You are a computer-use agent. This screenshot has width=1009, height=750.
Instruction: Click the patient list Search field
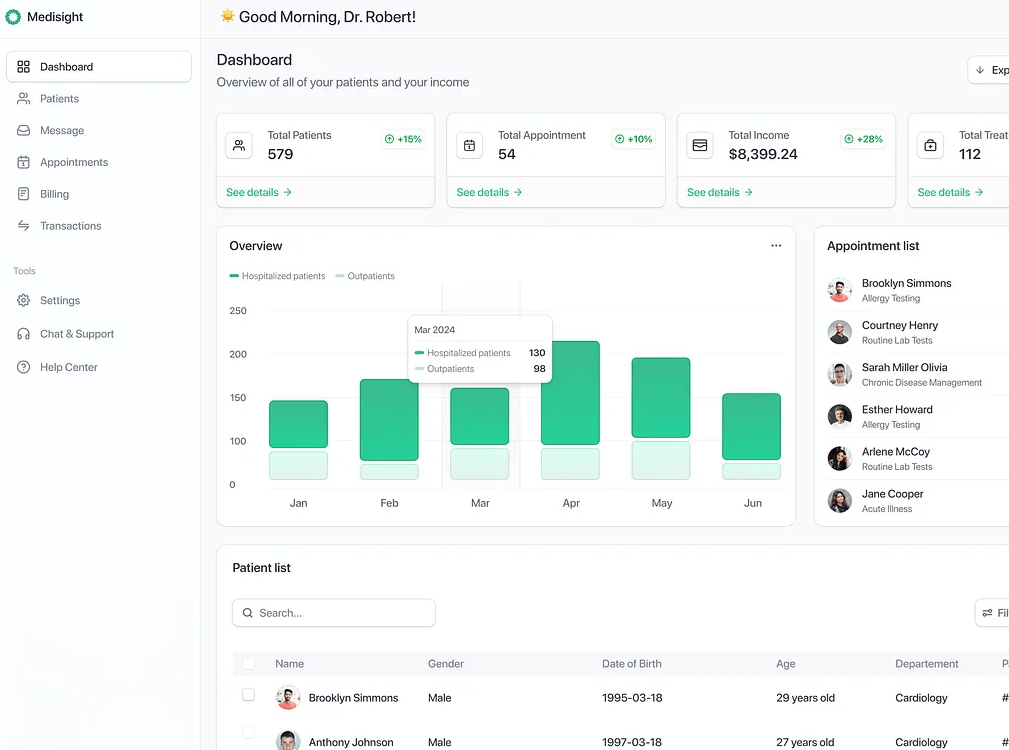point(334,613)
